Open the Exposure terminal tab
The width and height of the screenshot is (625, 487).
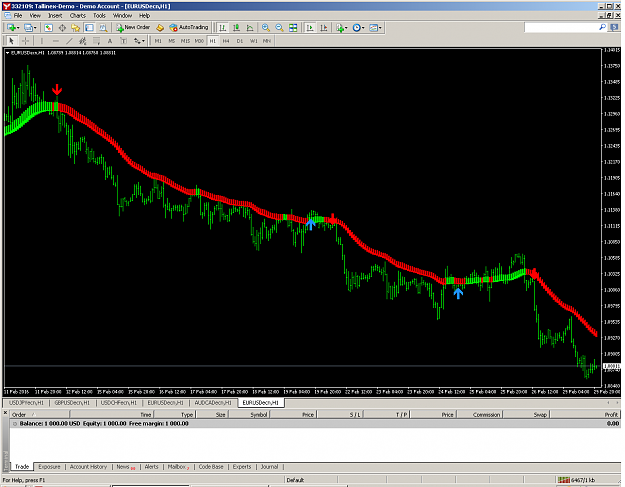[49, 467]
